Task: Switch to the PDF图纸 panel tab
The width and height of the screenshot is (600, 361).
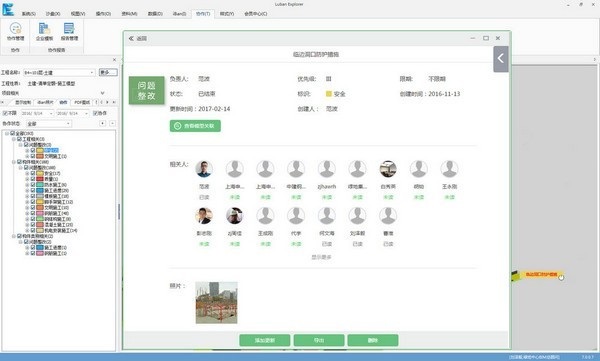Action: click(x=82, y=102)
